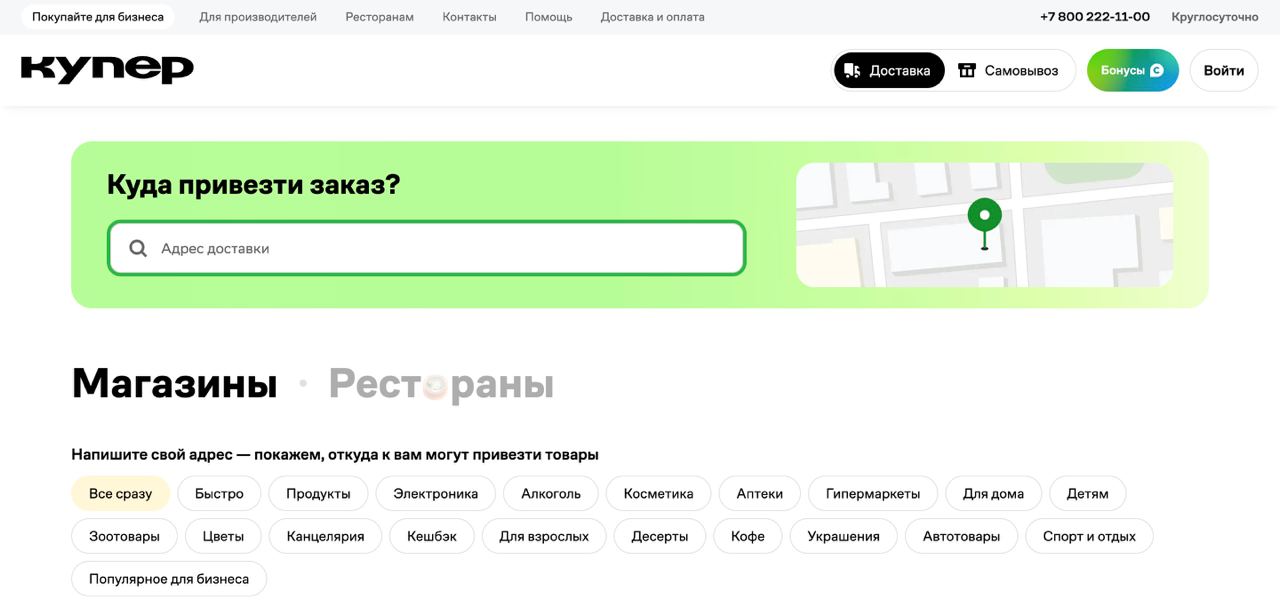Select the Все сразу filter chip
1280x608 pixels.
coord(121,494)
